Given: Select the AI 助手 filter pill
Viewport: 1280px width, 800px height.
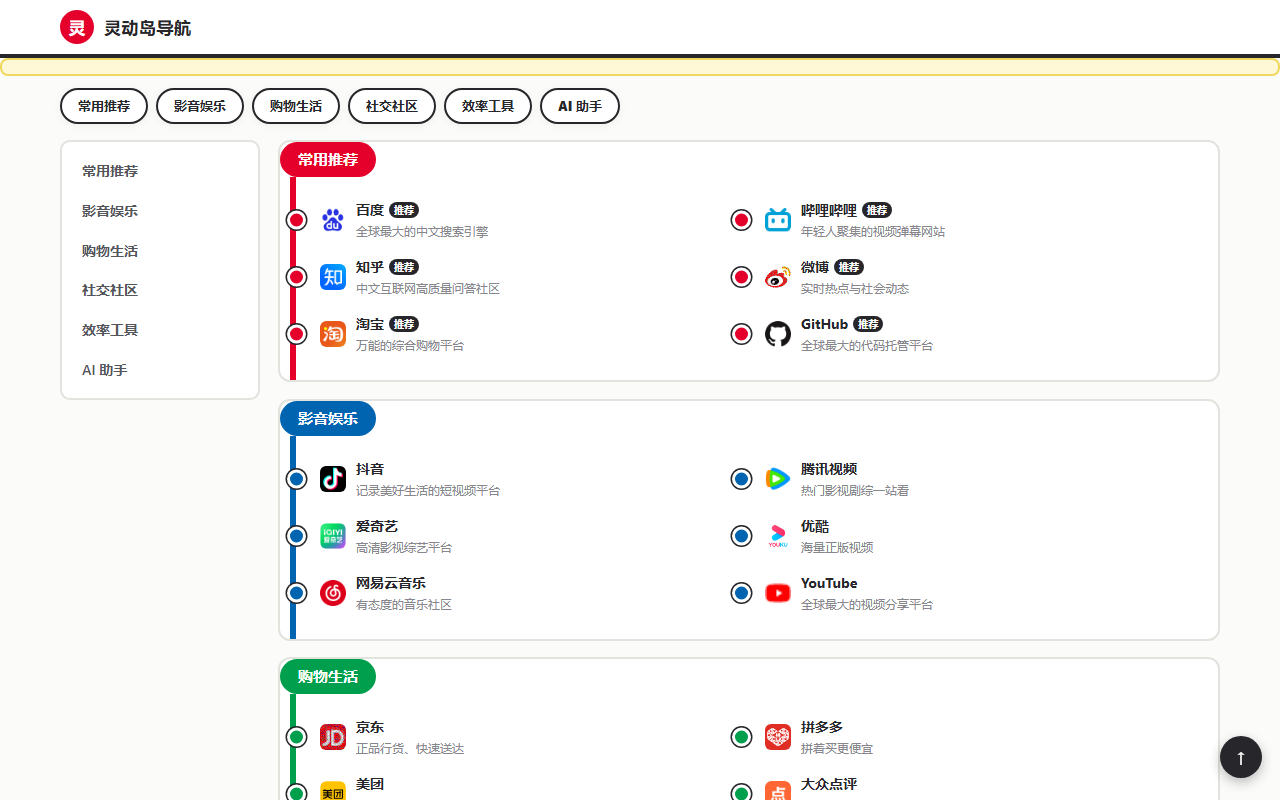Looking at the screenshot, I should pos(580,106).
